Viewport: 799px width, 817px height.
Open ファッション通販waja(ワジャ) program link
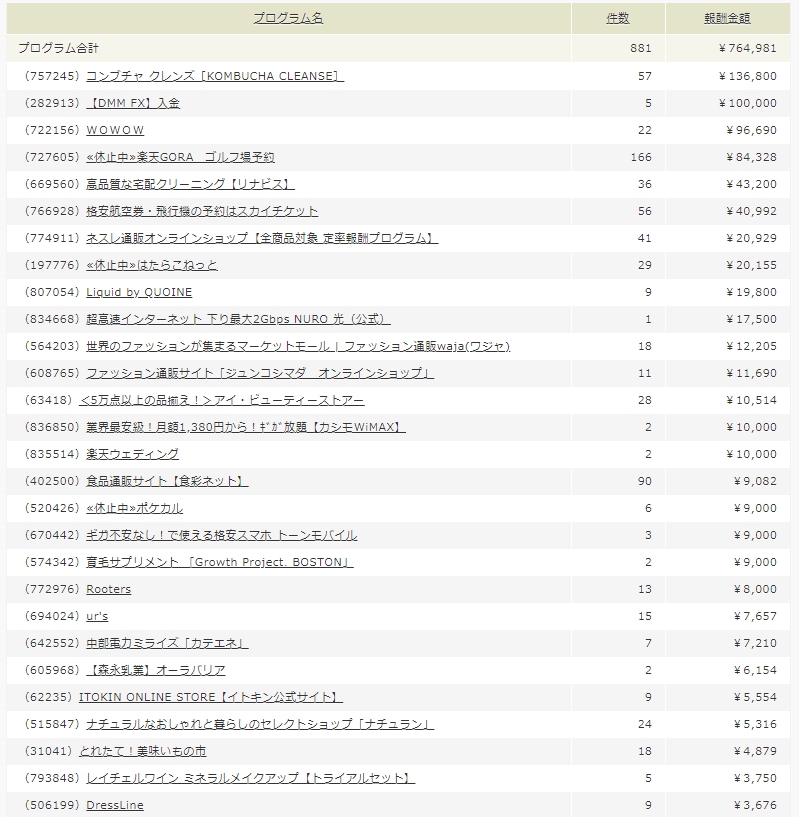298,346
